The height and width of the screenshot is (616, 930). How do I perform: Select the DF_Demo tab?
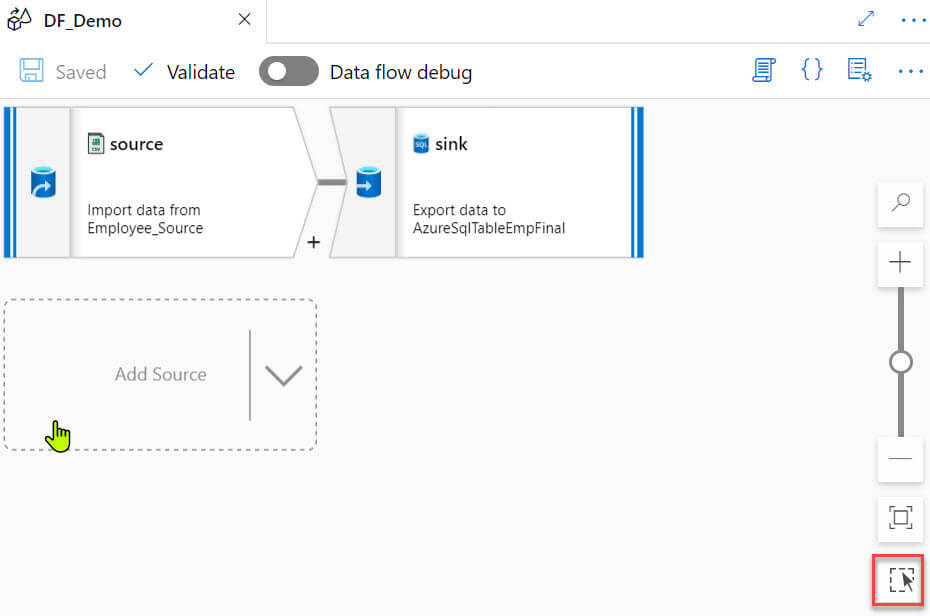pos(82,21)
